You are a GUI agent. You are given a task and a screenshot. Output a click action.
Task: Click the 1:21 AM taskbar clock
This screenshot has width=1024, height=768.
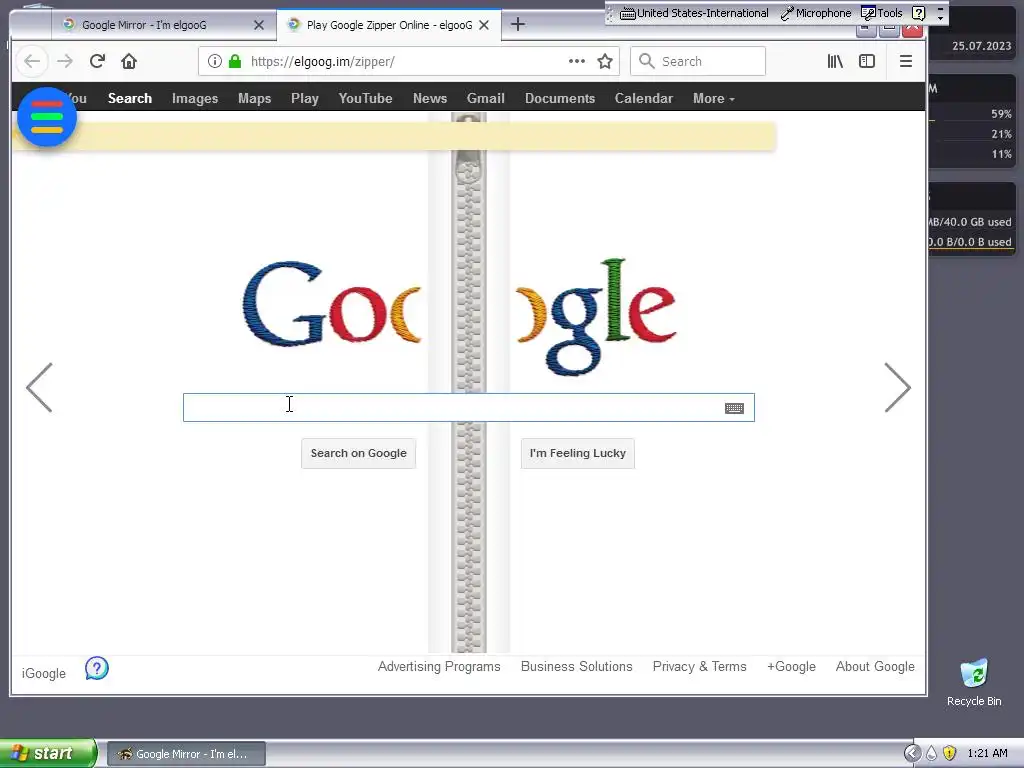(x=987, y=753)
